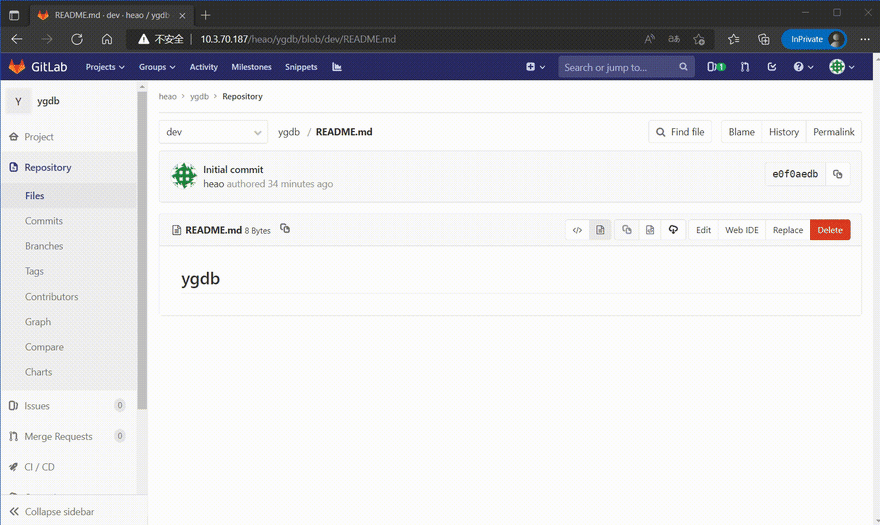Image resolution: width=880 pixels, height=525 pixels.
Task: Click the GitLab fox logo
Action: pyautogui.click(x=17, y=66)
